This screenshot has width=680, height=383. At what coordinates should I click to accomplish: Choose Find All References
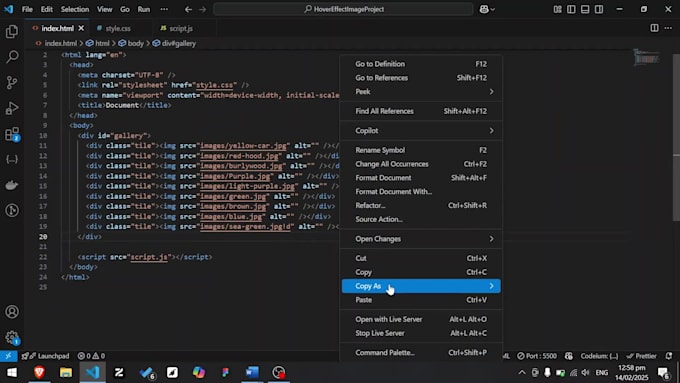tap(421, 111)
